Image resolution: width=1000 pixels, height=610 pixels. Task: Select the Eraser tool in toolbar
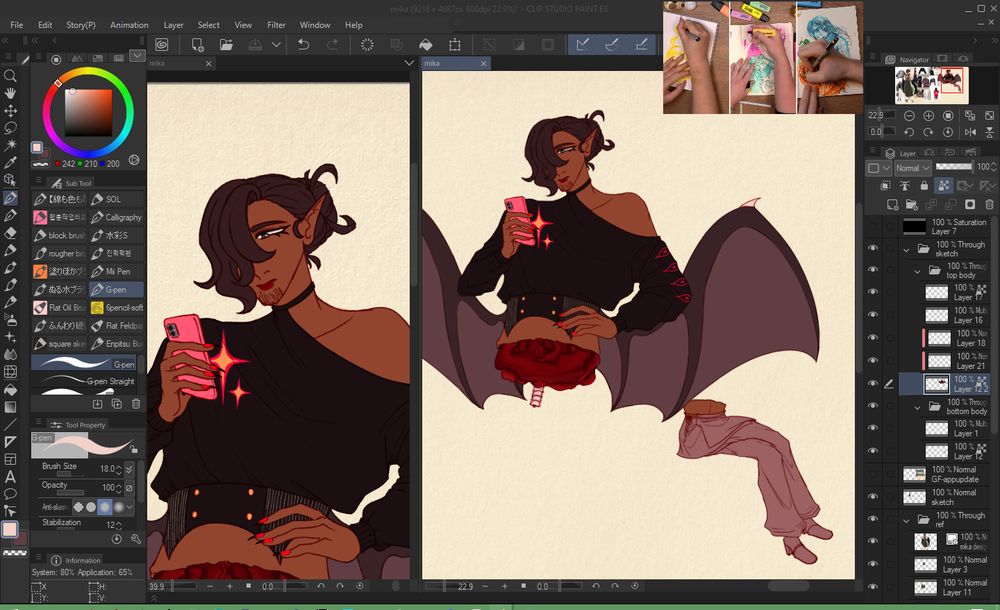pyautogui.click(x=10, y=233)
